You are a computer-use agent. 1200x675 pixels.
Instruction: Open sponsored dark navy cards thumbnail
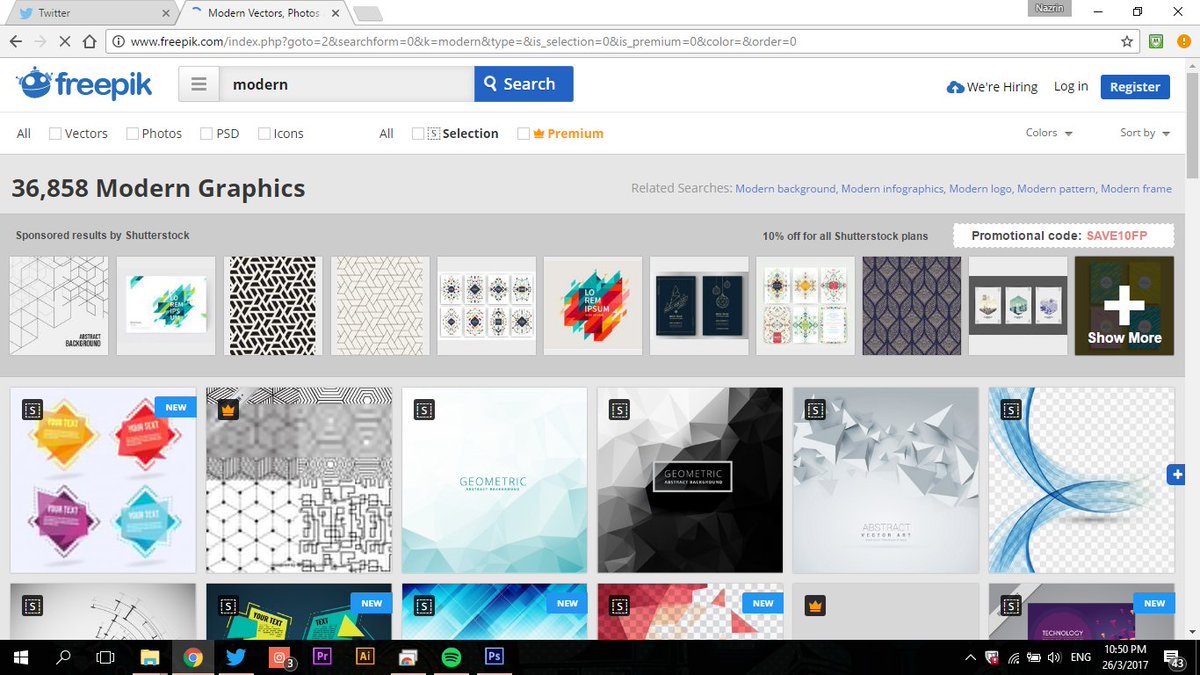pos(699,306)
